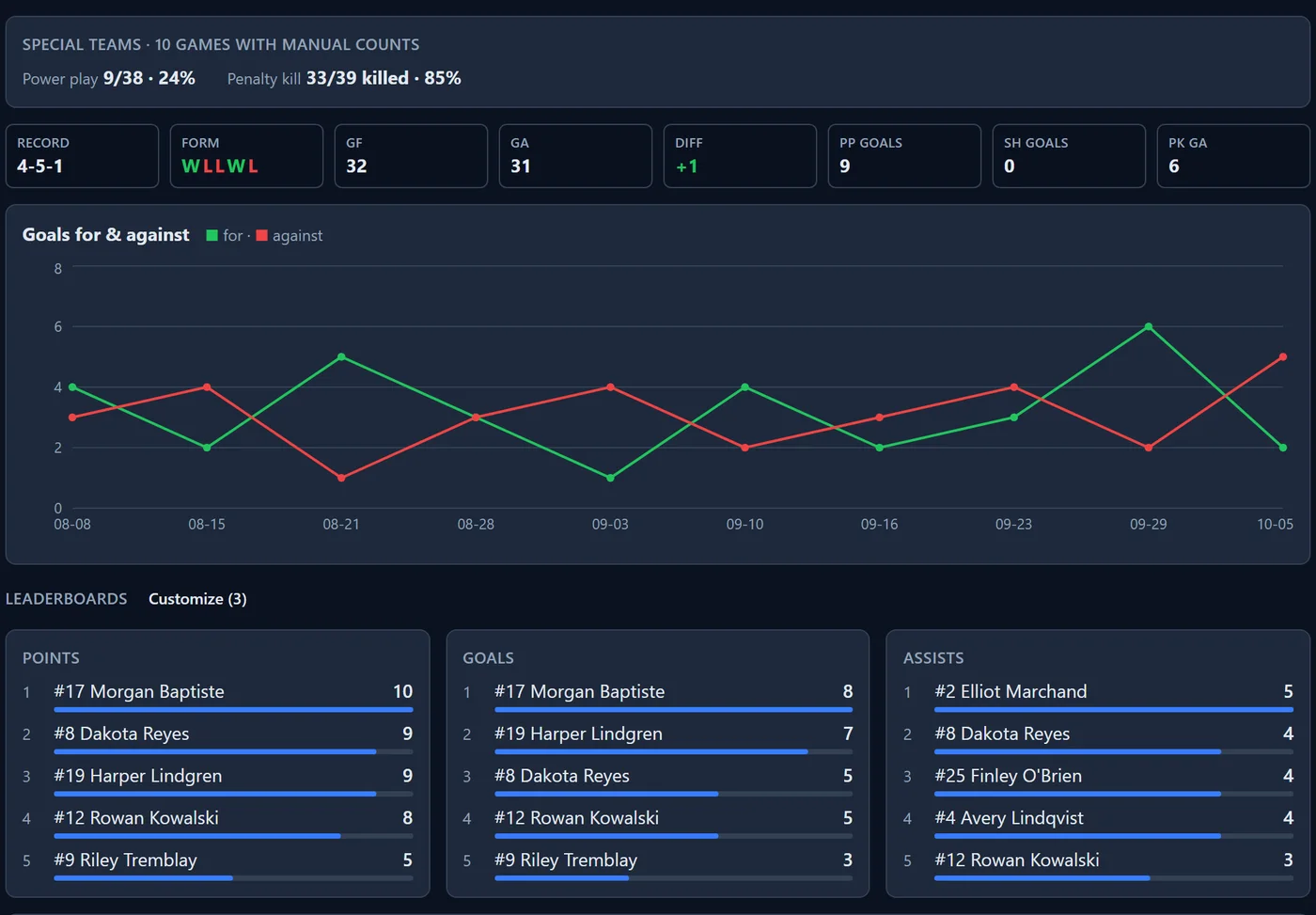Image resolution: width=1316 pixels, height=915 pixels.
Task: Click the red 'against' legend swatch
Action: click(262, 235)
